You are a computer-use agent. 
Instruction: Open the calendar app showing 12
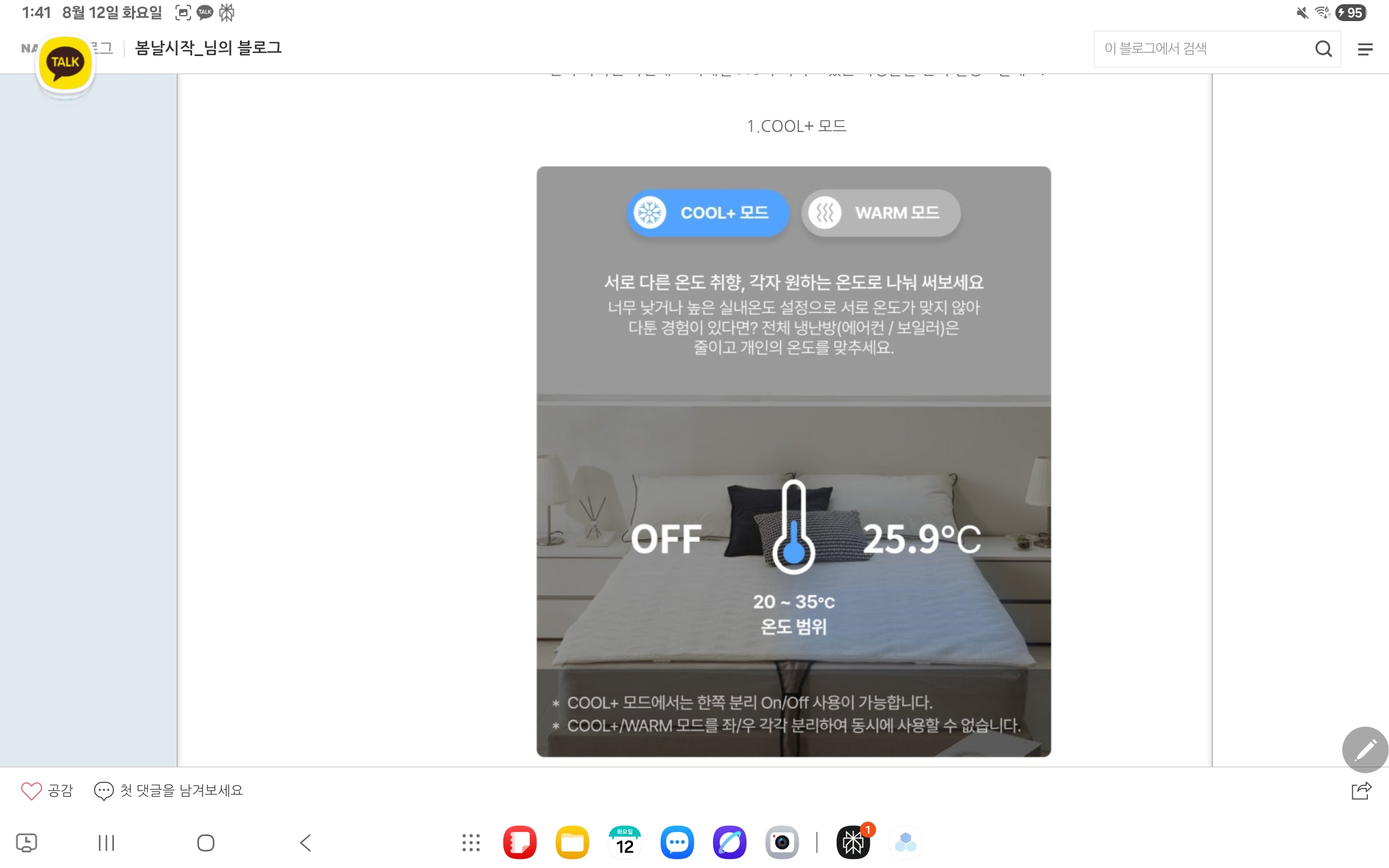[625, 842]
